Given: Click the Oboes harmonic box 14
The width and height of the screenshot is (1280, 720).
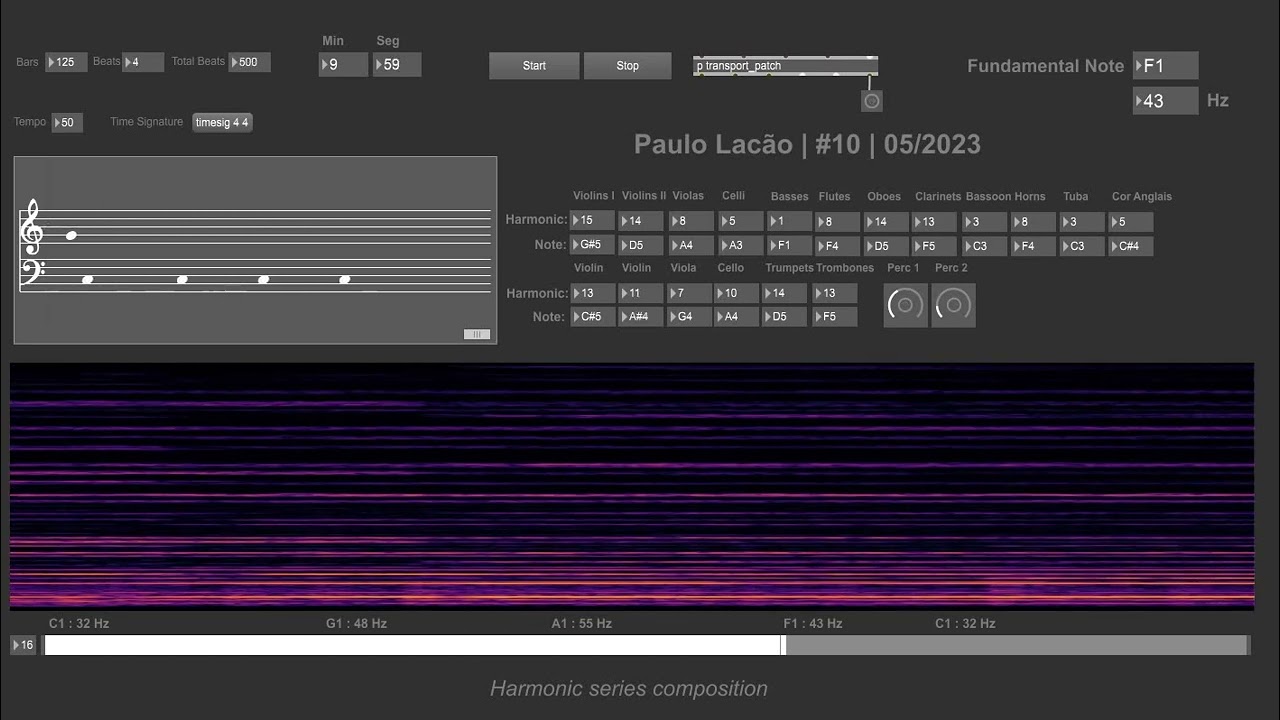Looking at the screenshot, I should tap(886, 221).
